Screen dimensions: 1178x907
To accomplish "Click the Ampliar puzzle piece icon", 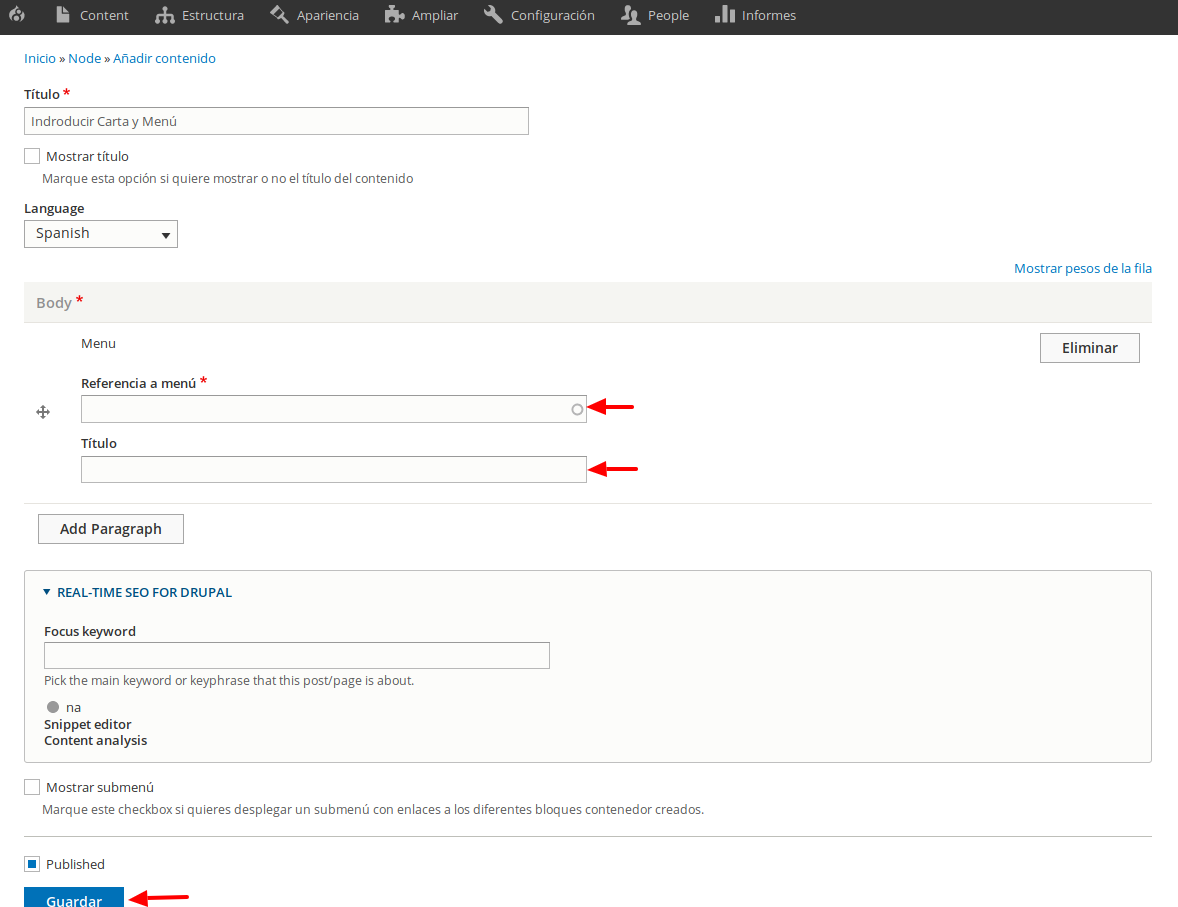I will pyautogui.click(x=394, y=14).
